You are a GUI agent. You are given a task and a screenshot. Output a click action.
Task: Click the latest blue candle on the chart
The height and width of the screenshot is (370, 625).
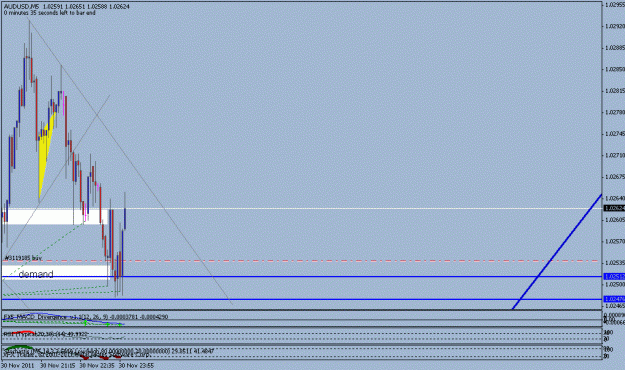(125, 218)
